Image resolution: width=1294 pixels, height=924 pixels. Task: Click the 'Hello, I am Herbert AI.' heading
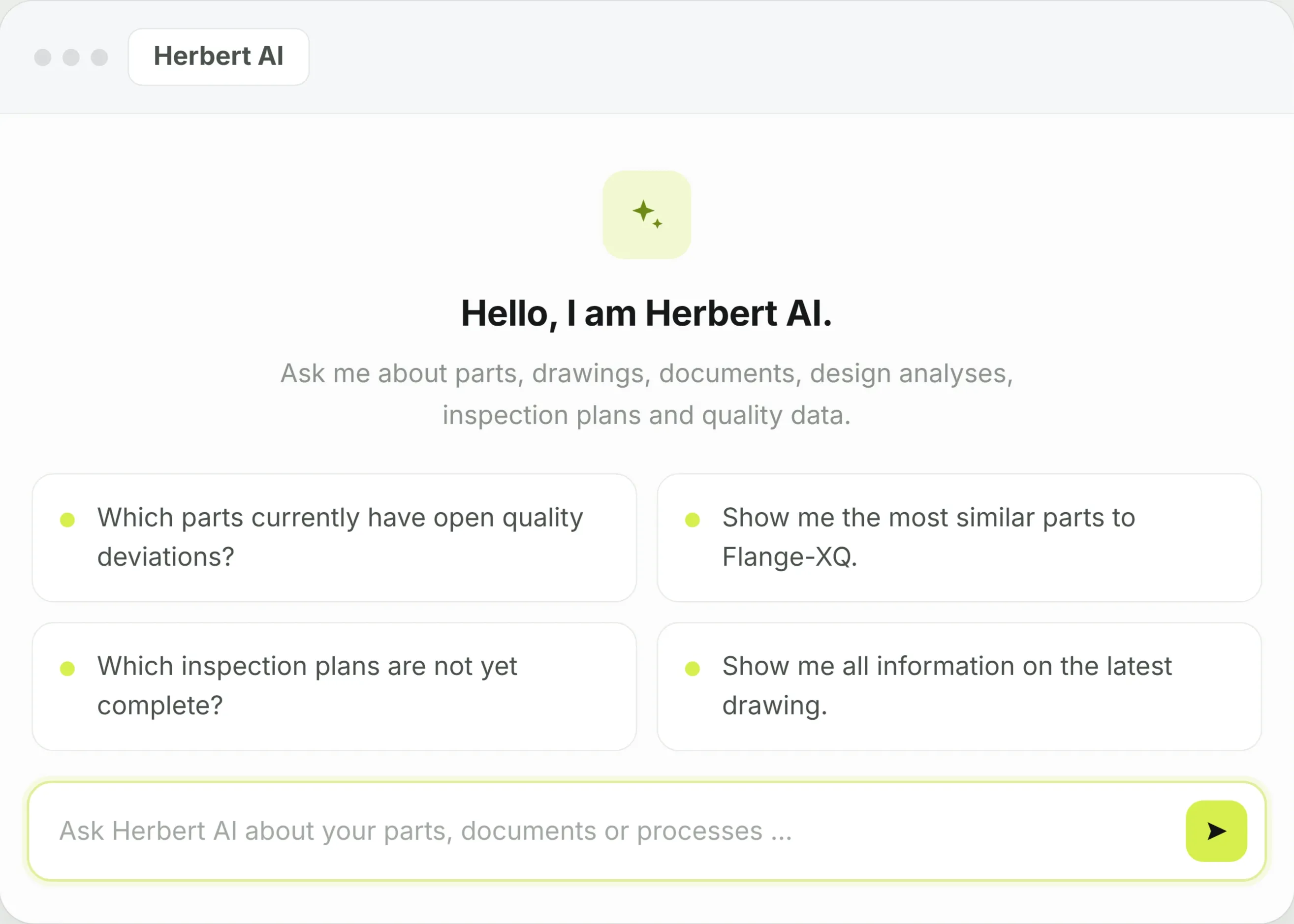(646, 313)
